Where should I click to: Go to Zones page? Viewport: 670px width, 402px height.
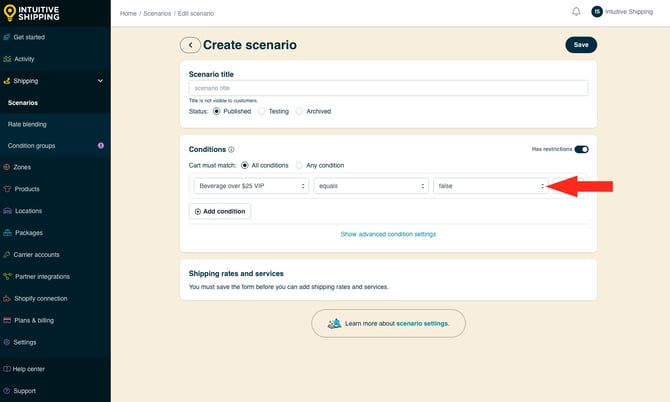22,167
